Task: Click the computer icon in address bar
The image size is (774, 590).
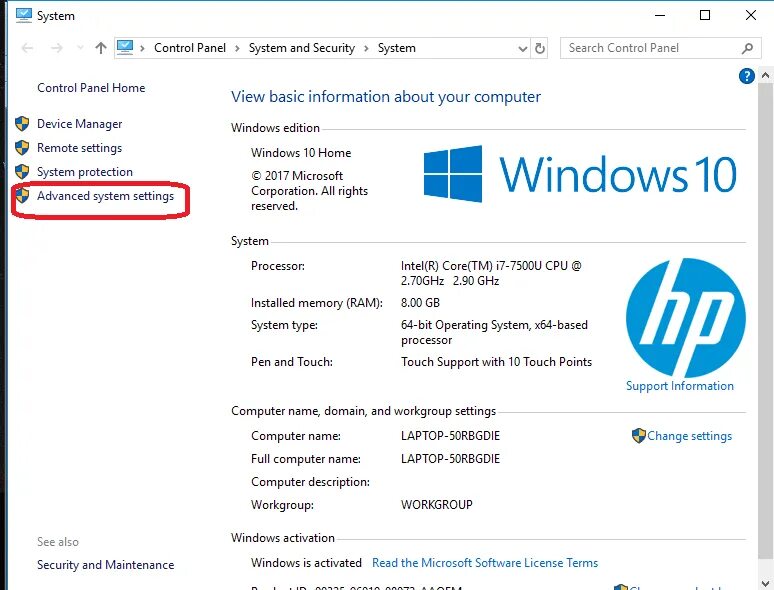Action: 125,47
